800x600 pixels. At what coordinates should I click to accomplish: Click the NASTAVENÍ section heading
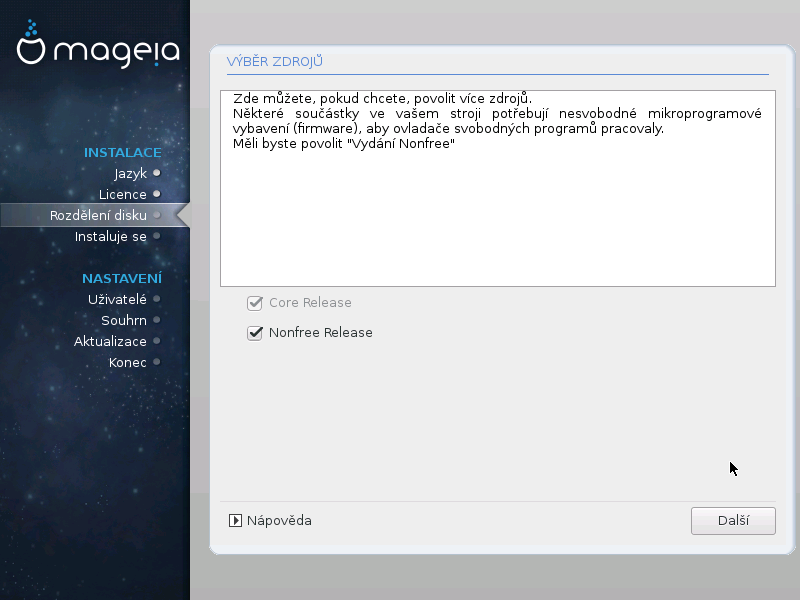click(x=122, y=279)
